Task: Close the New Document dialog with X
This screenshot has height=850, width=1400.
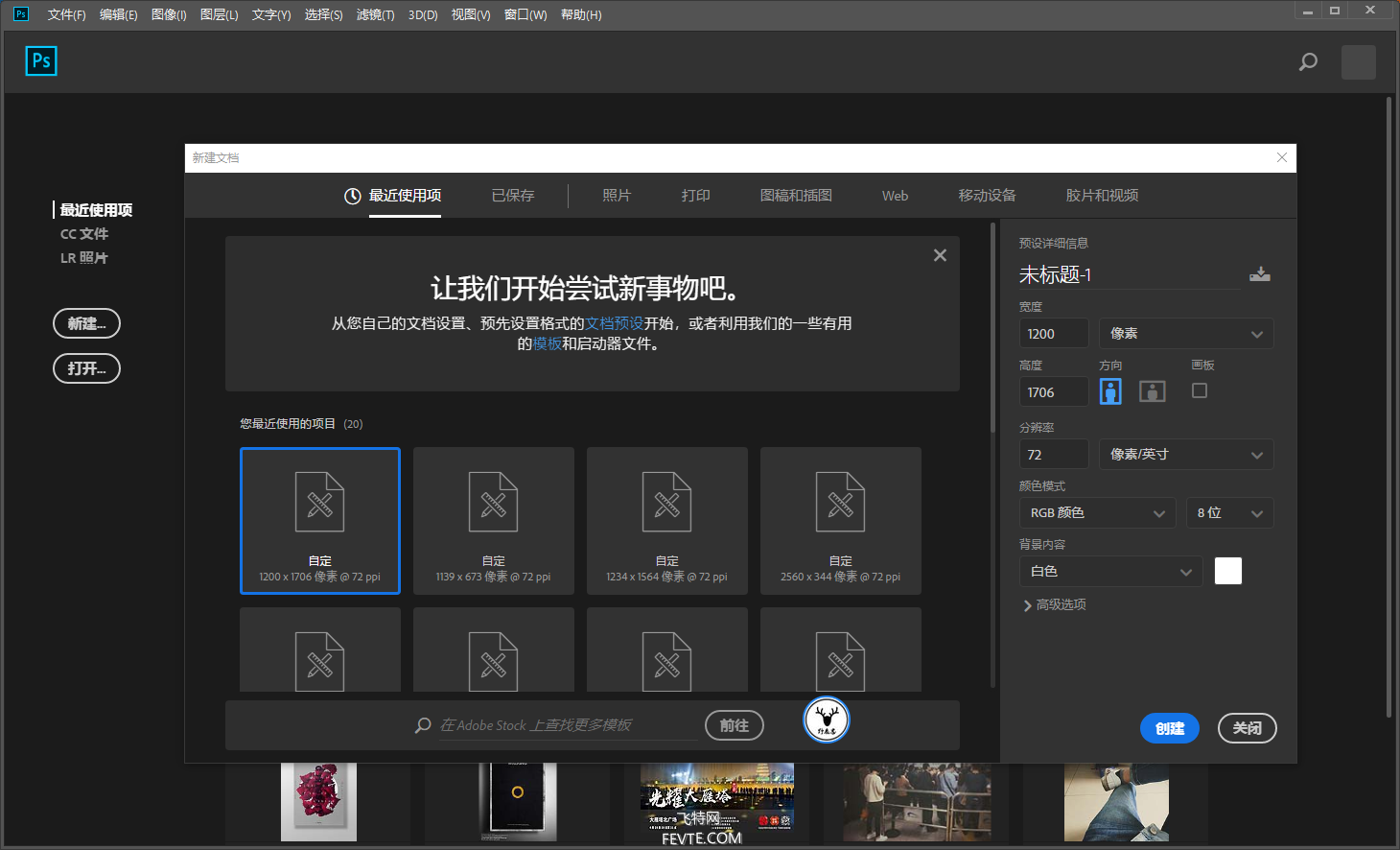Action: (1282, 158)
